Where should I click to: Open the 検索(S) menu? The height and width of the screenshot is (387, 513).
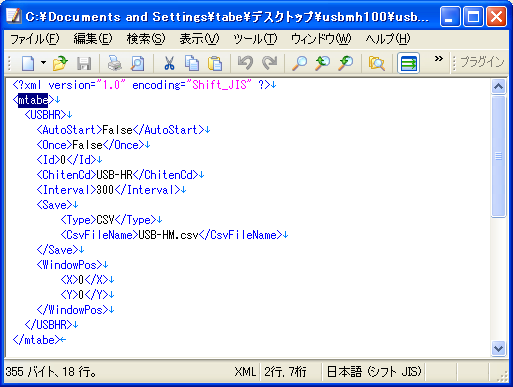[146, 39]
